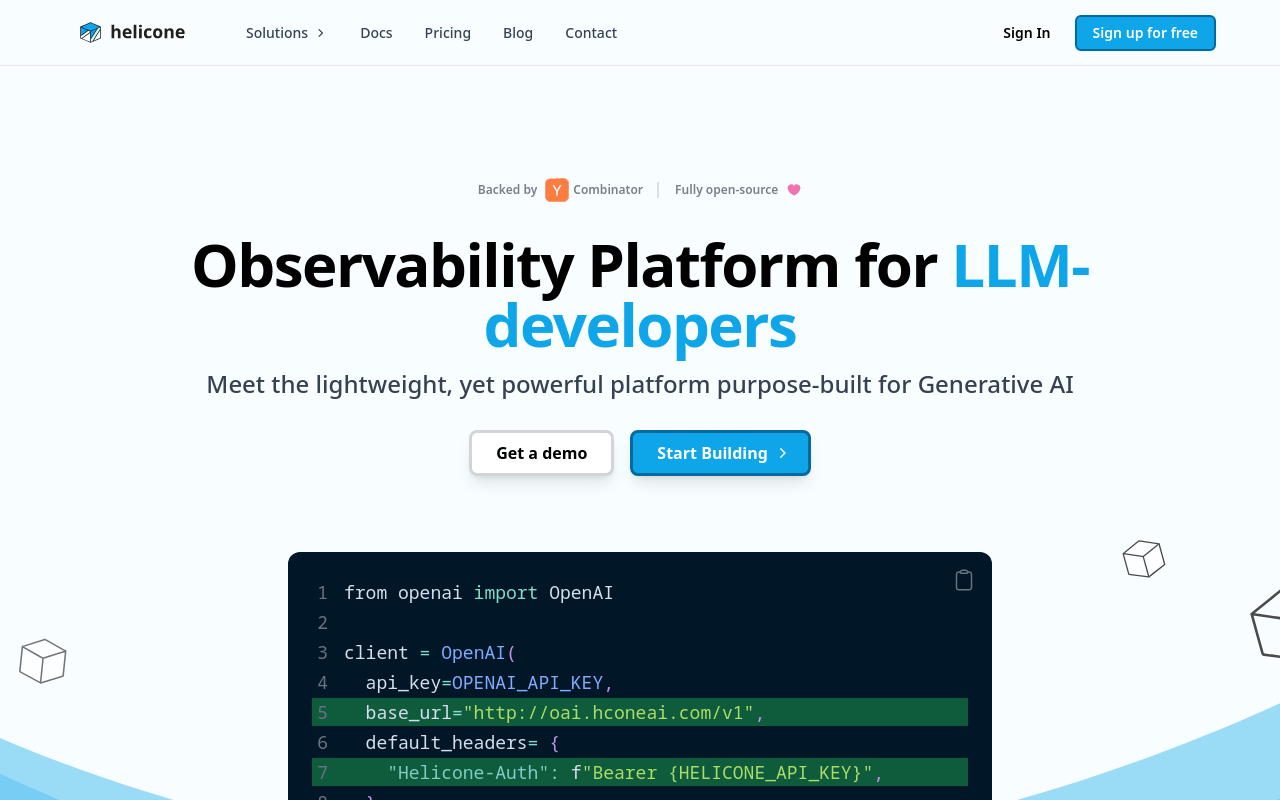
Task: Go to the Pricing page
Action: coord(447,33)
